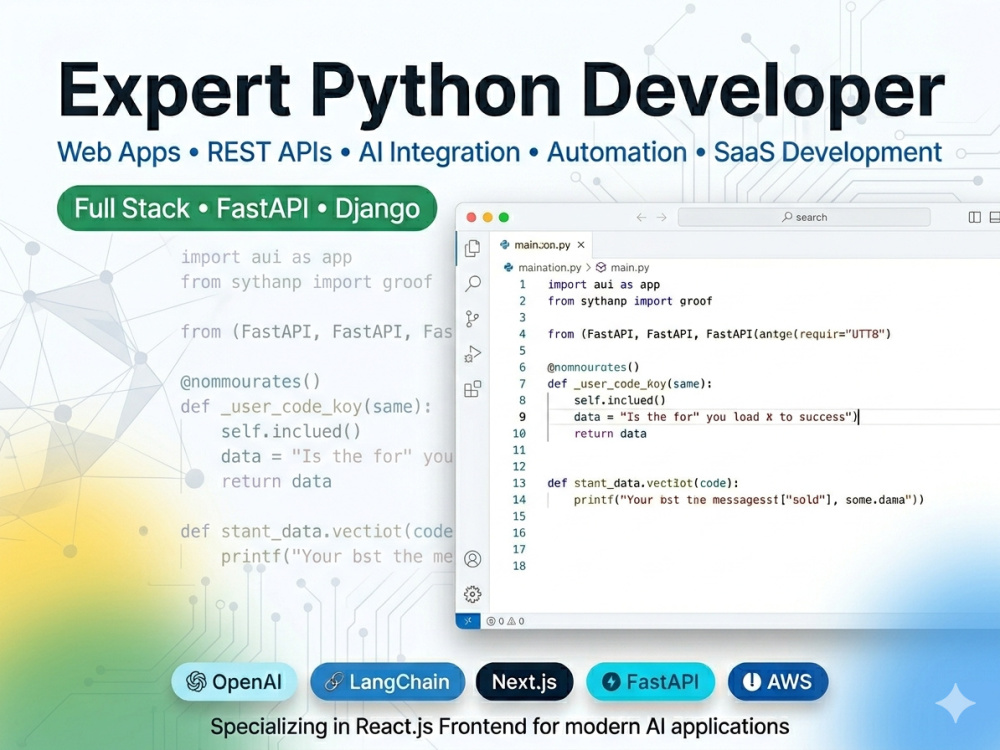The height and width of the screenshot is (750, 1000).
Task: Click the 'Web Apps' text in subtitle
Action: coord(119,152)
